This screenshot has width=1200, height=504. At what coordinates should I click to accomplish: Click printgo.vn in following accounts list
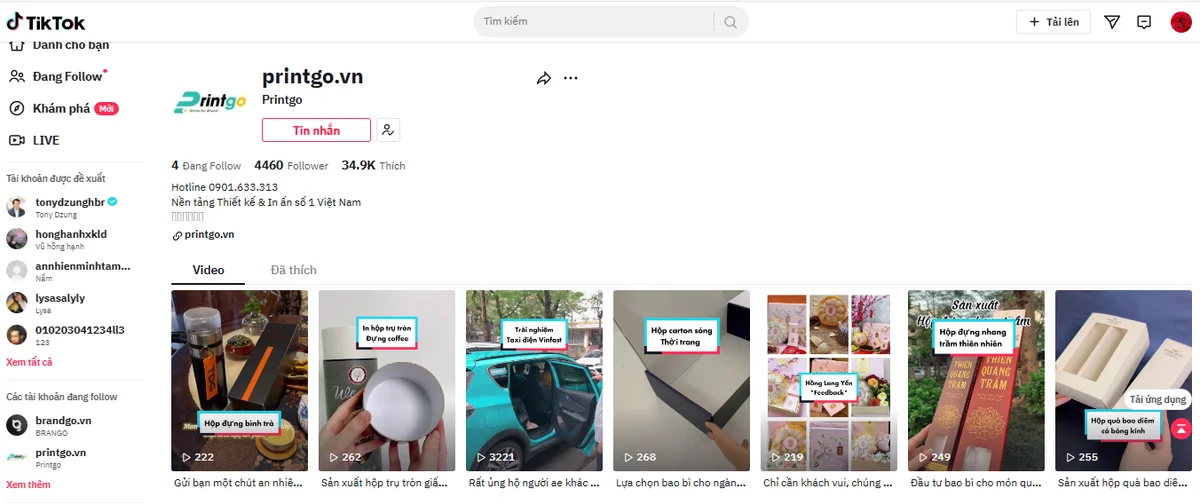(x=60, y=452)
